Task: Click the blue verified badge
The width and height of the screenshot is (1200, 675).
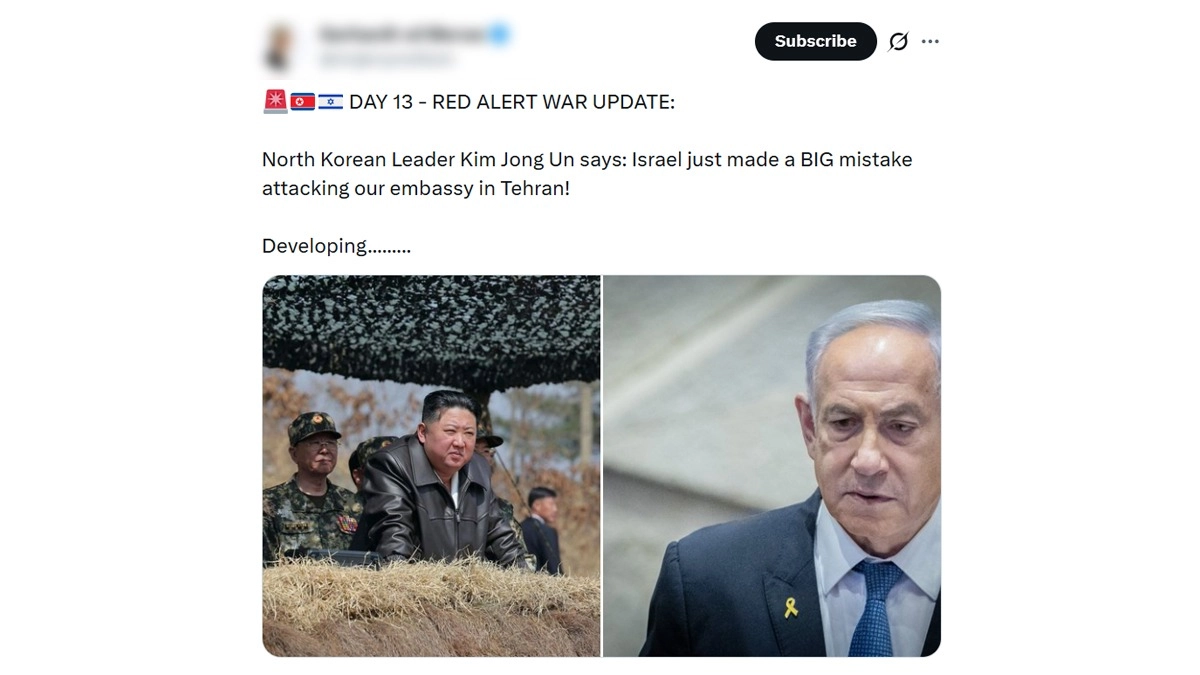Action: [x=499, y=35]
